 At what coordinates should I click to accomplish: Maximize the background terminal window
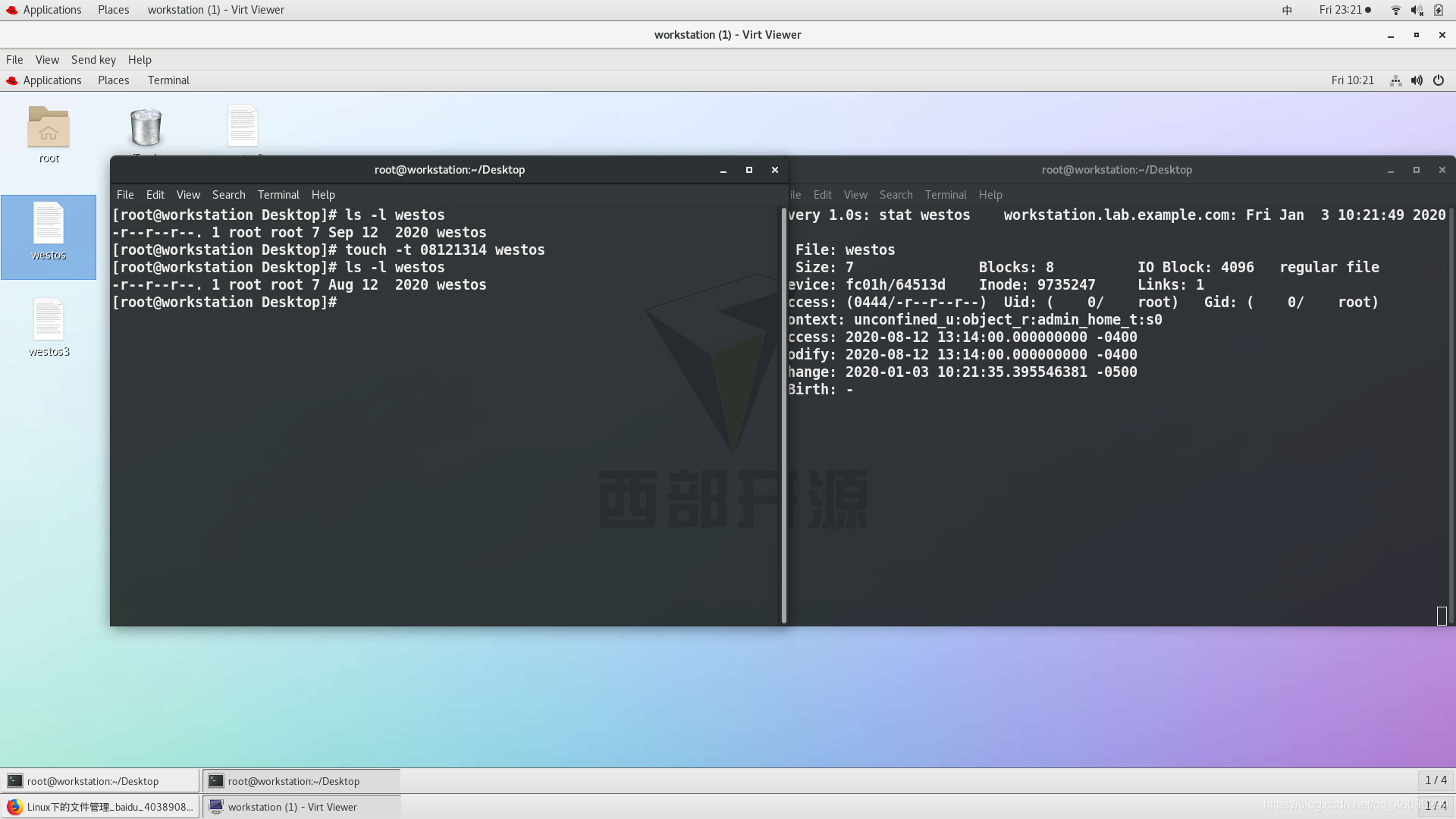click(1417, 170)
